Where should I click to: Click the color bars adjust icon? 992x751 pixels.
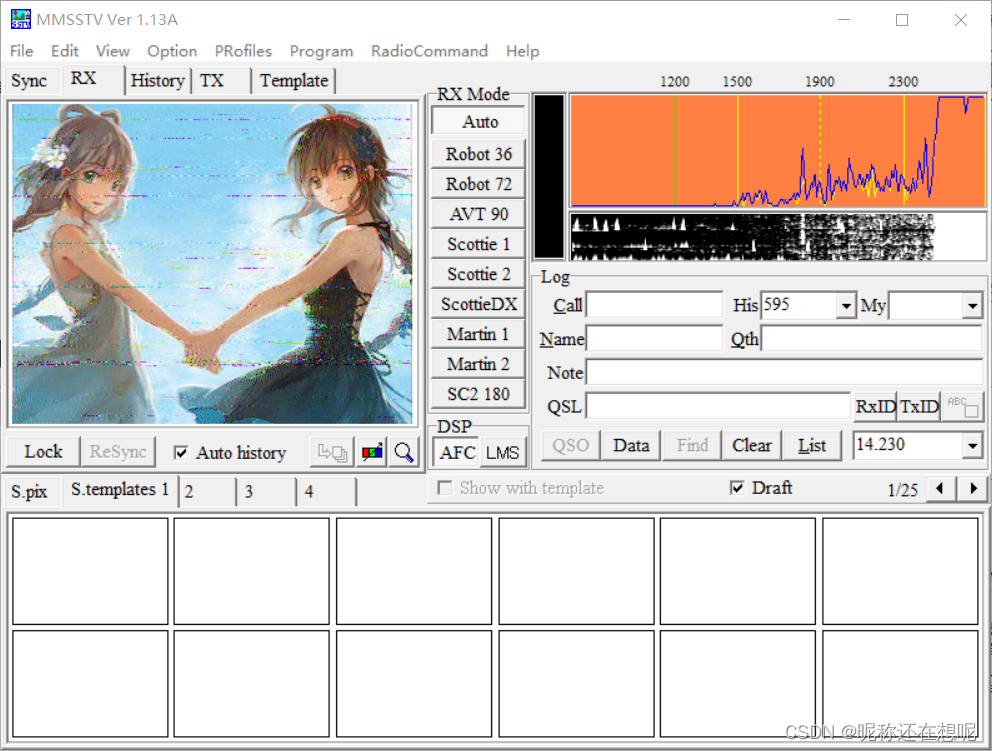(372, 452)
